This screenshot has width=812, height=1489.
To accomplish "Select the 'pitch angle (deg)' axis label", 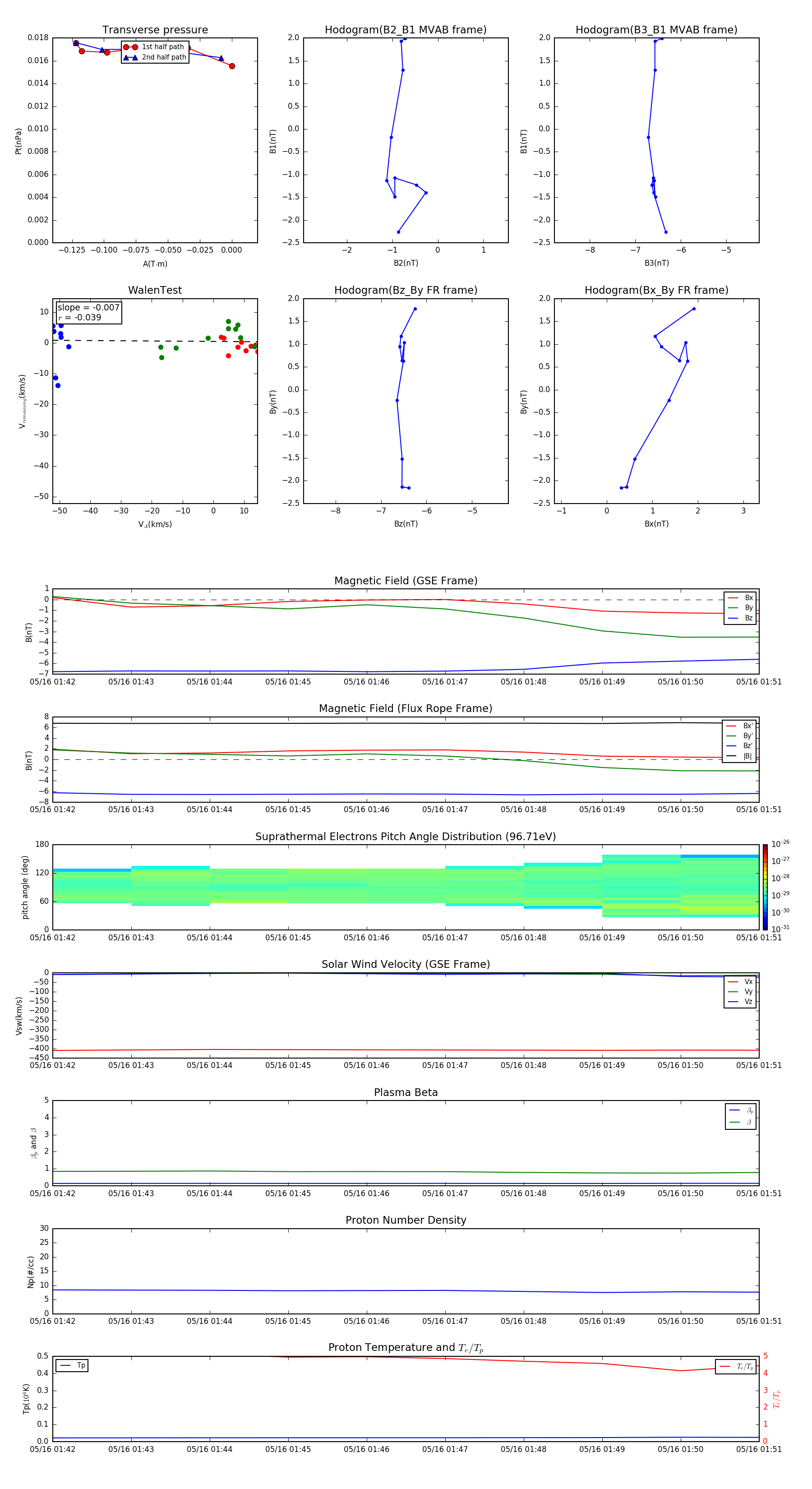I will point(25,887).
